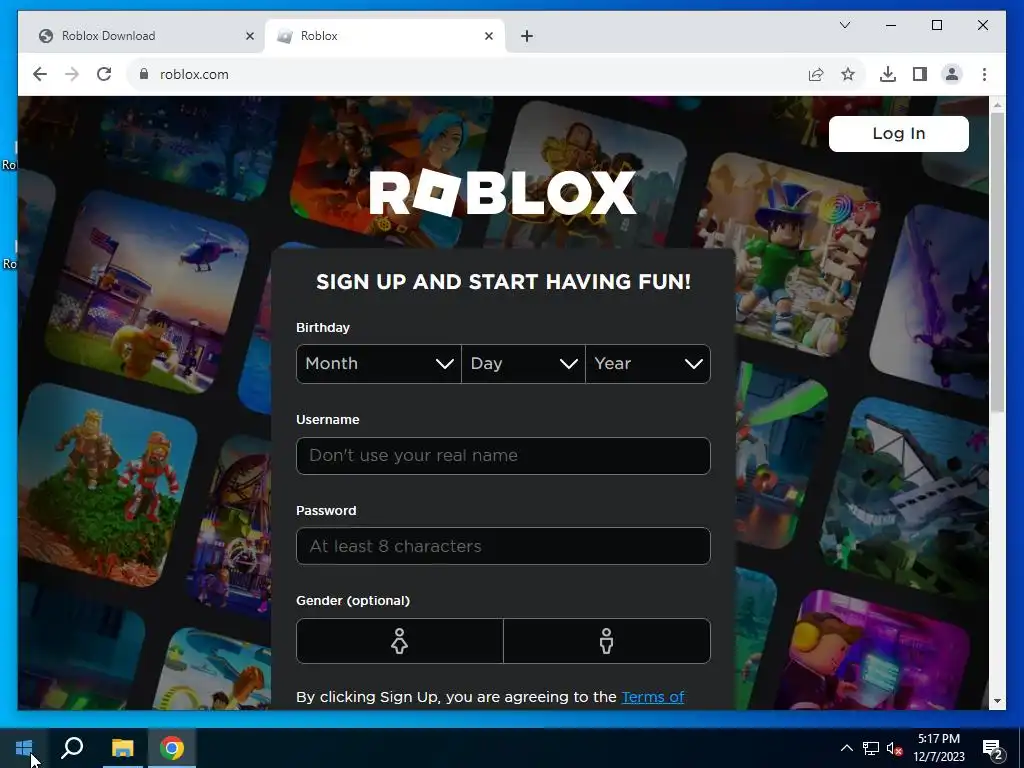Click the browser forward arrow
This screenshot has height=768, width=1024.
click(x=72, y=74)
